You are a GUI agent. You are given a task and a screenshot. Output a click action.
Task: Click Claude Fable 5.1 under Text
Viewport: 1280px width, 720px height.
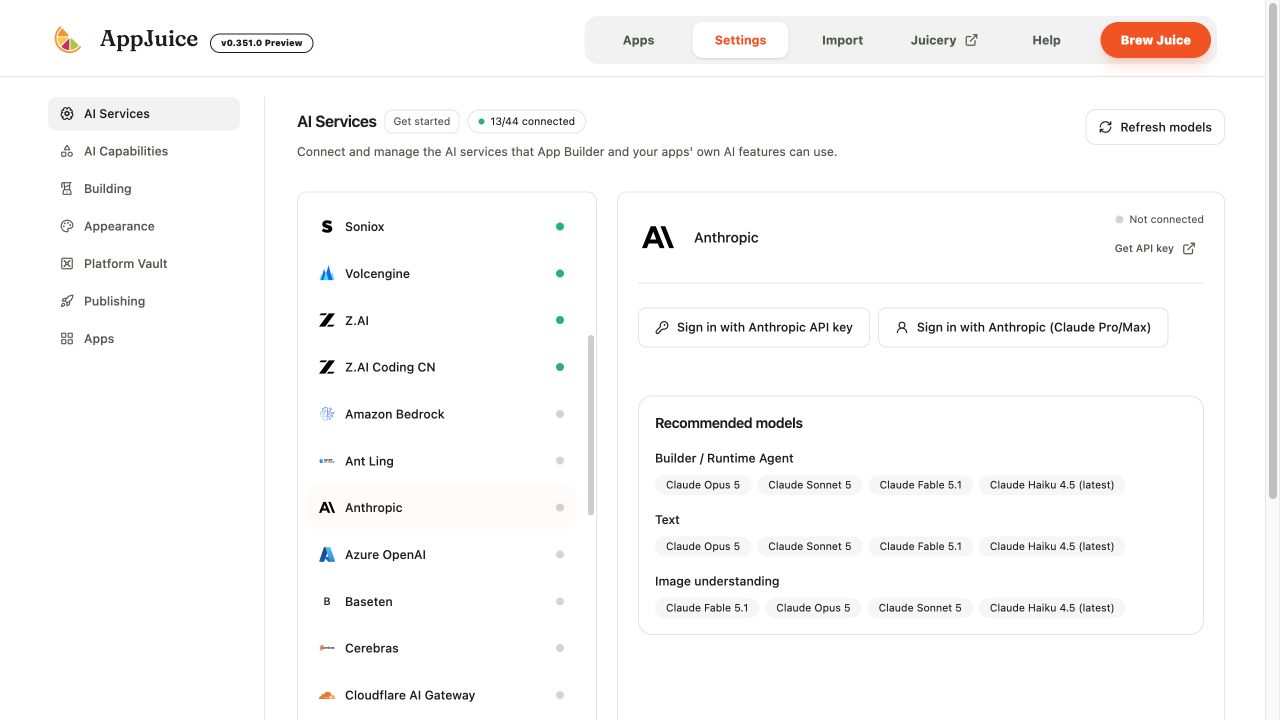pyautogui.click(x=920, y=546)
